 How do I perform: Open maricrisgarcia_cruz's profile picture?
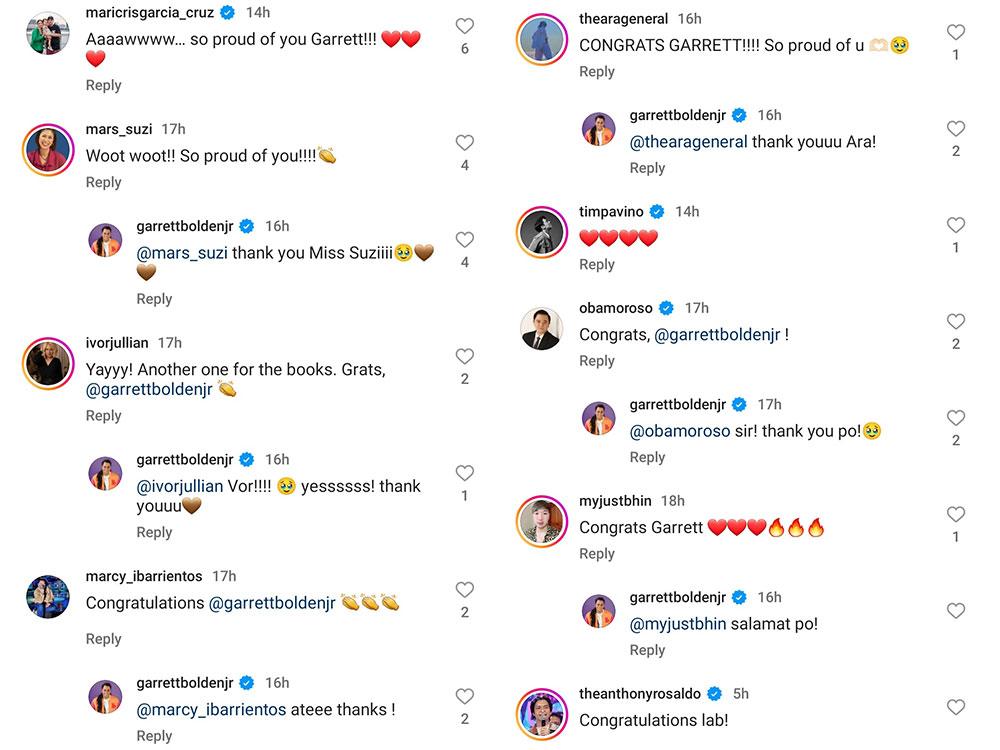pos(47,34)
